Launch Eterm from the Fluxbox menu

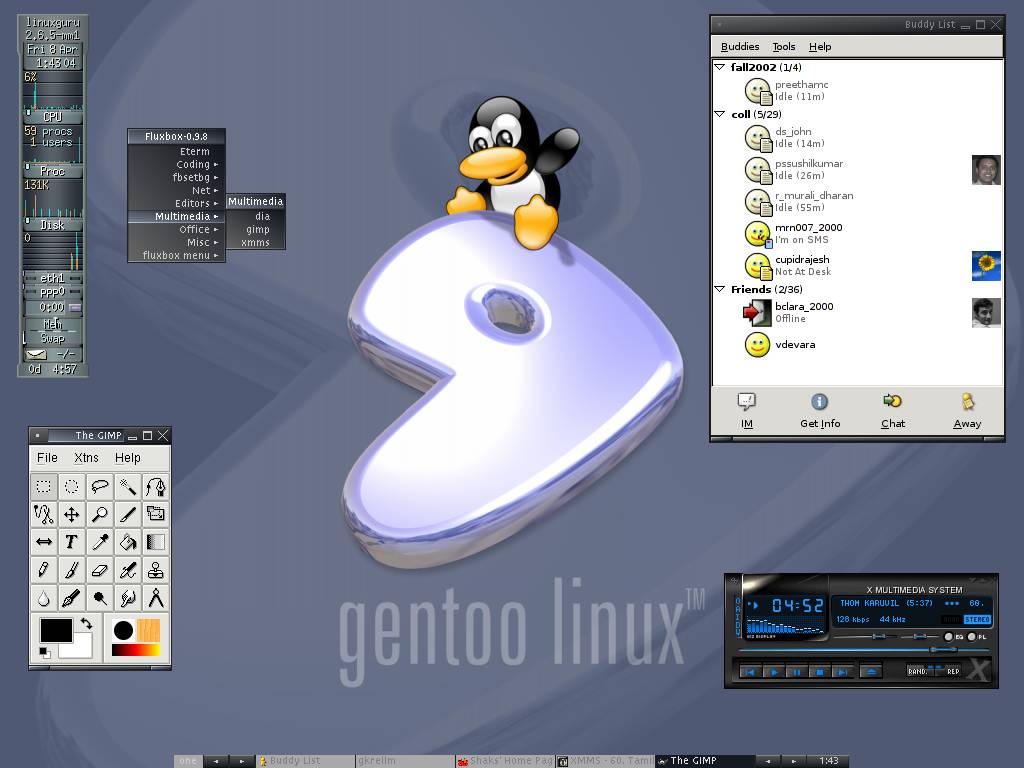[x=176, y=152]
